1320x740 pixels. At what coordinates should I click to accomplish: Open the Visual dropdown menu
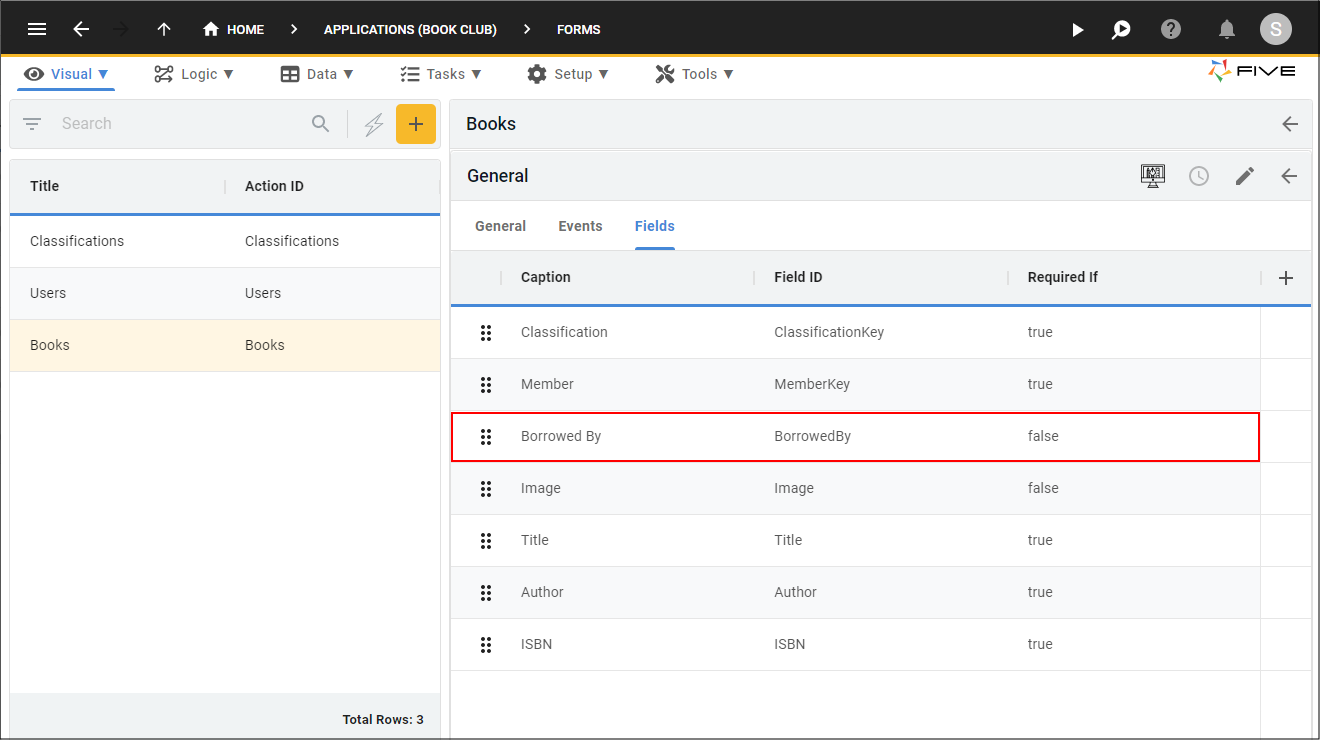(66, 74)
